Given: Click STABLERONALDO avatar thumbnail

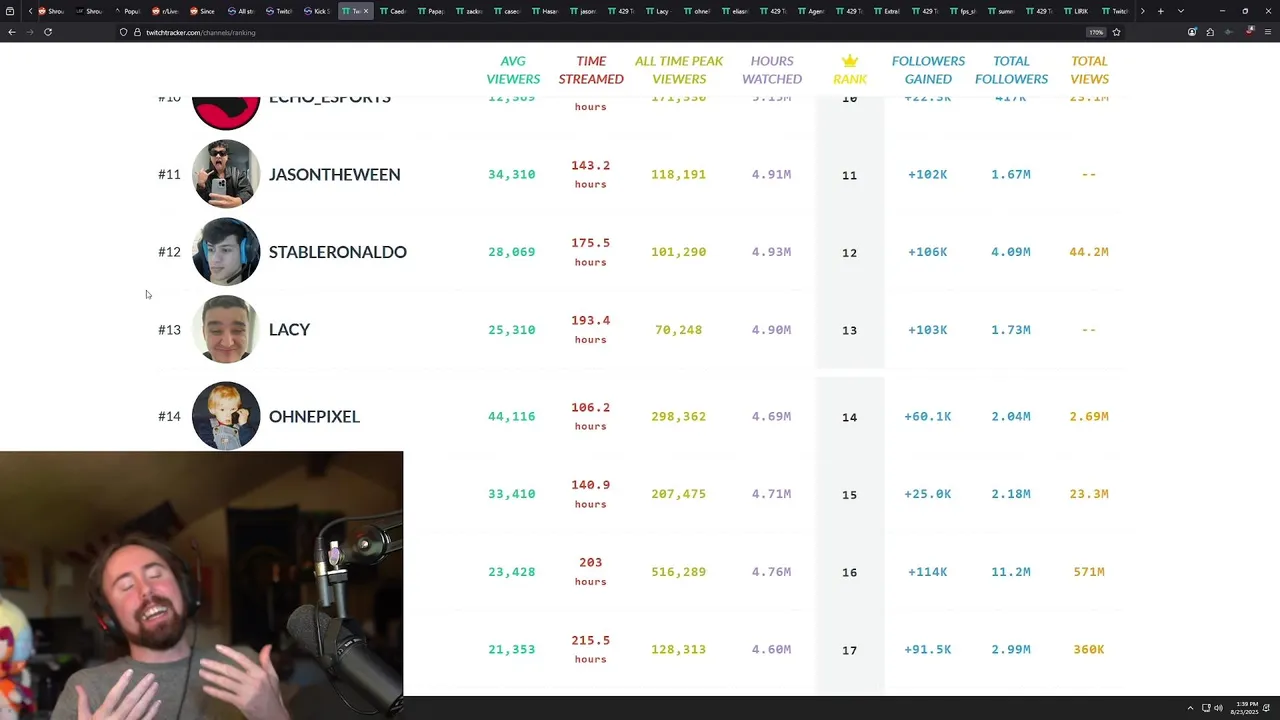Looking at the screenshot, I should point(226,252).
